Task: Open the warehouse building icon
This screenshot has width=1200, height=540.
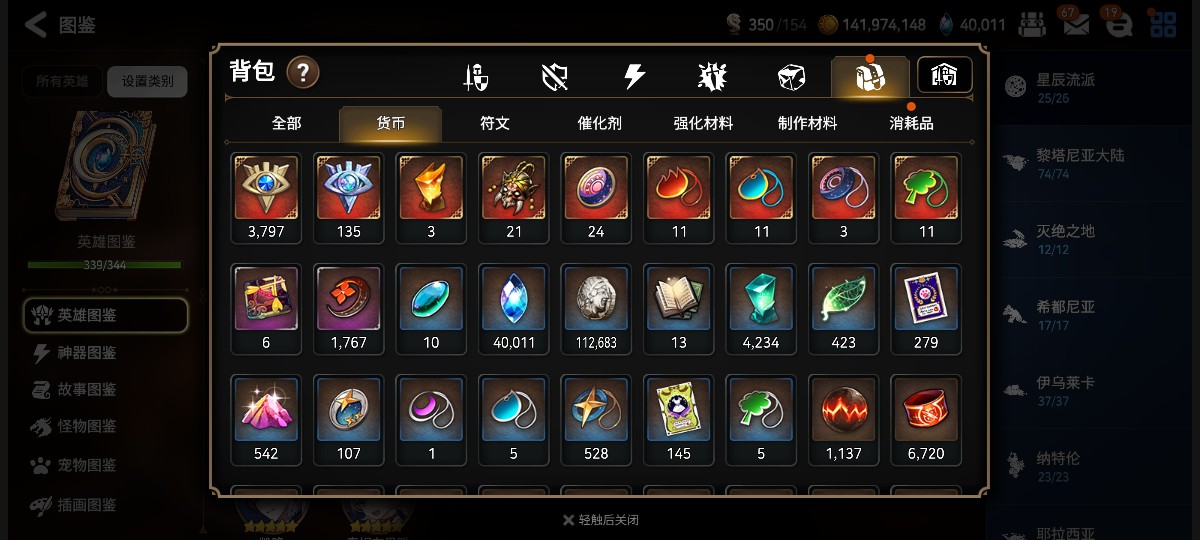Action: click(944, 75)
